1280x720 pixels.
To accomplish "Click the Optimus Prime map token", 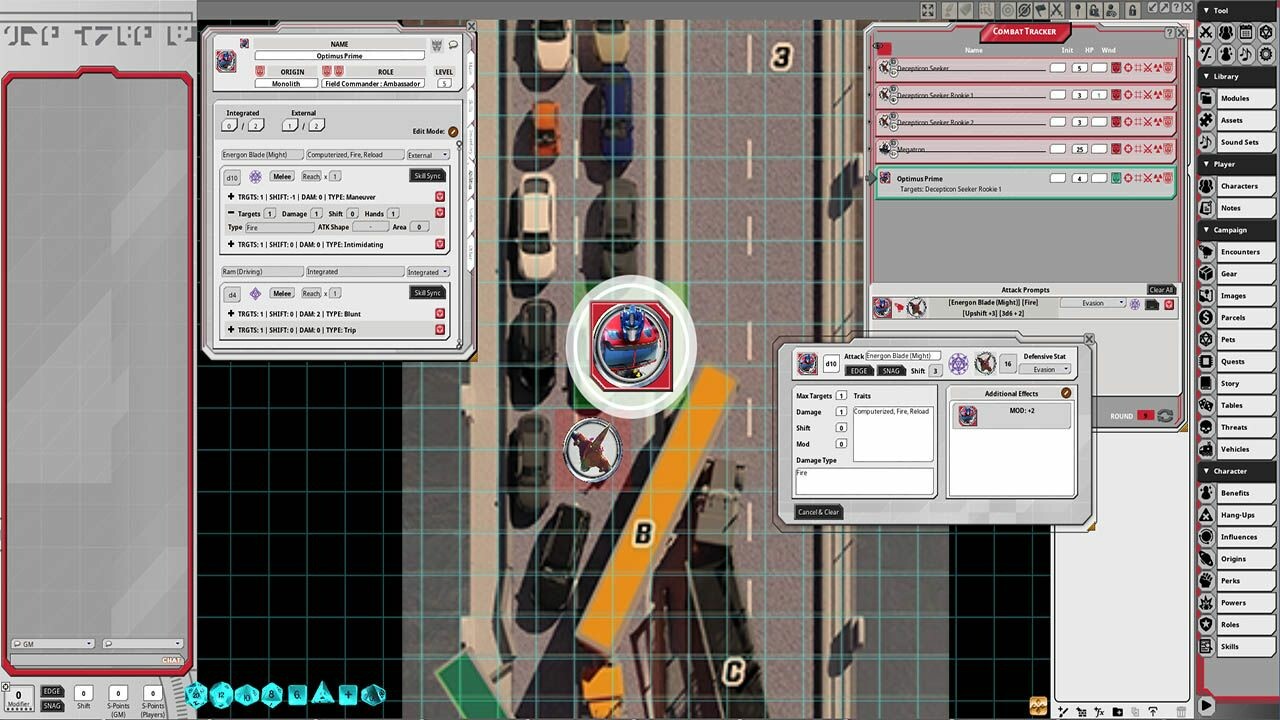I will coord(631,346).
